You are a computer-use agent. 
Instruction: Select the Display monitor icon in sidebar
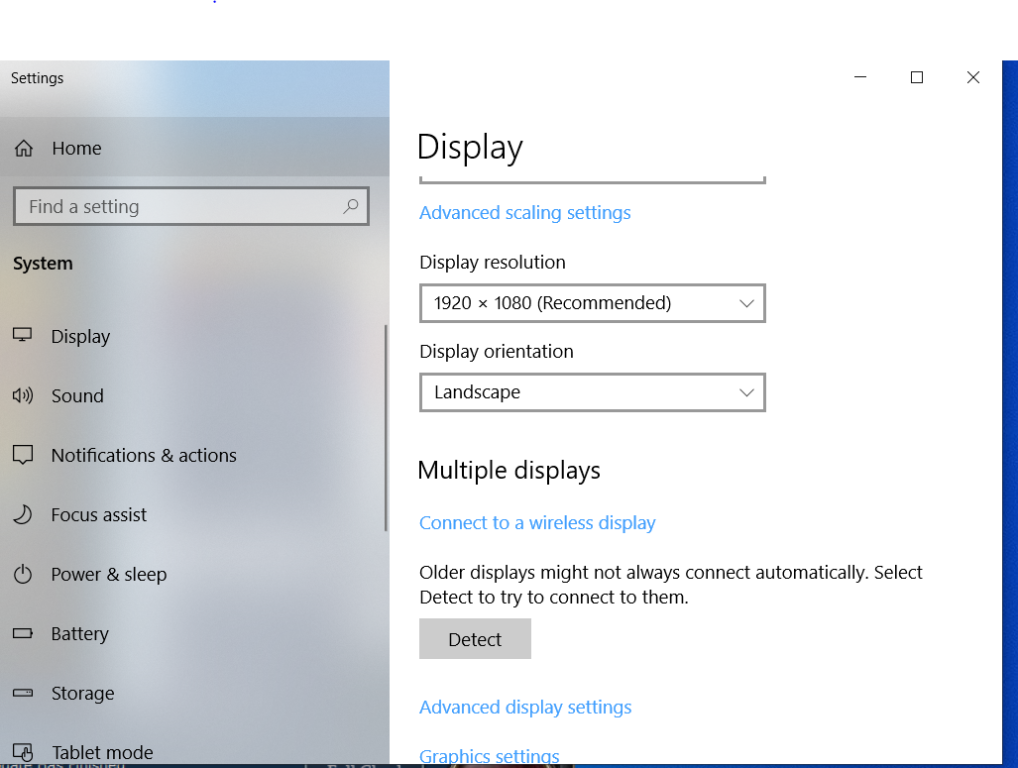[x=22, y=336]
